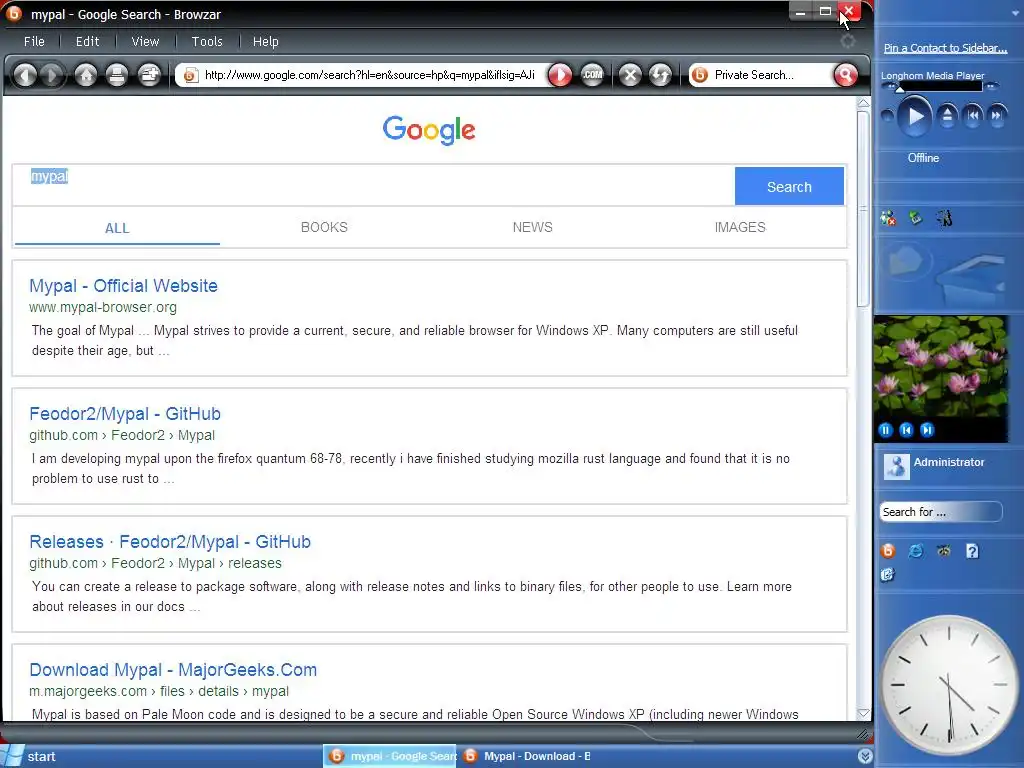Go back with the Back arrow button

[x=25, y=75]
